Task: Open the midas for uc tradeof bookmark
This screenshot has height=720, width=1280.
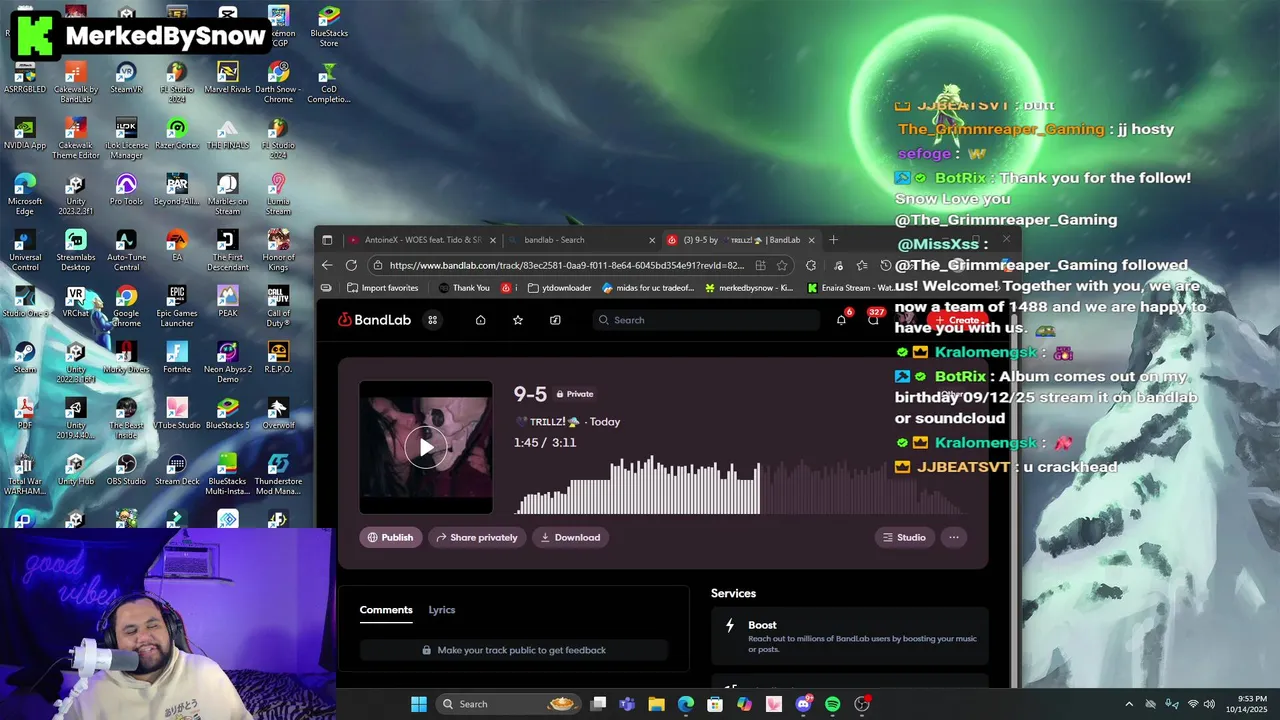Action: pos(648,288)
